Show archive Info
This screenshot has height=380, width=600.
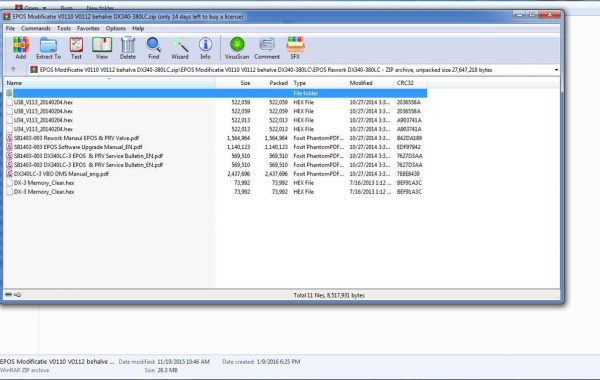(x=205, y=45)
